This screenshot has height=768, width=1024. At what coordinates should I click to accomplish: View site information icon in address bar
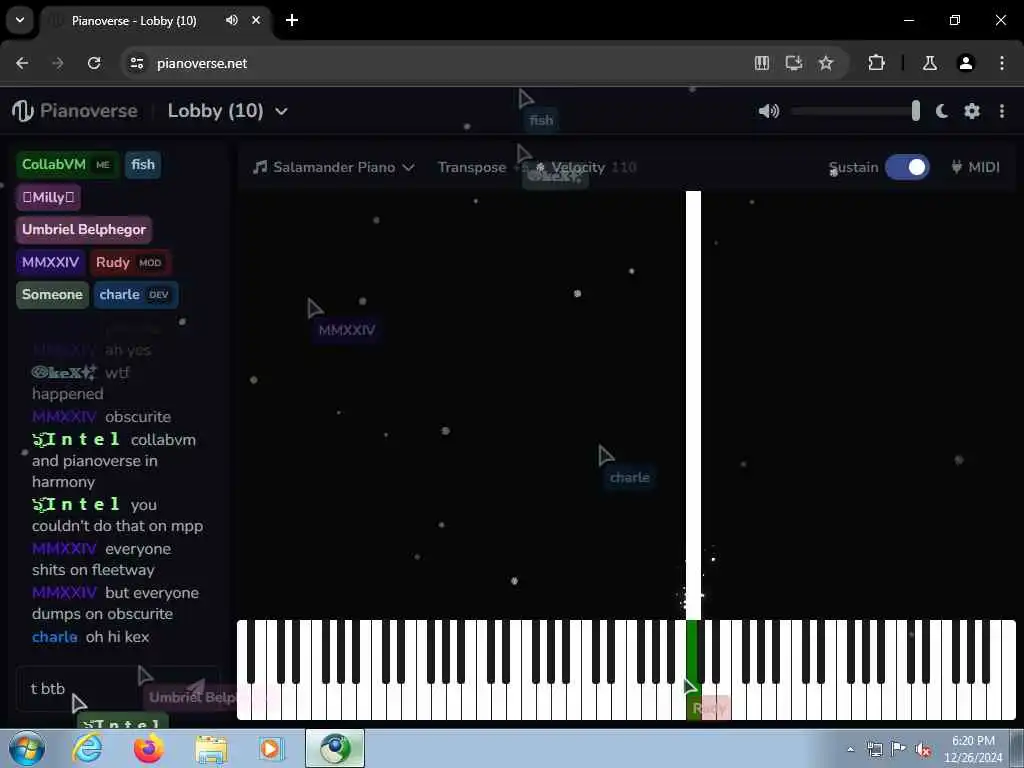click(136, 63)
